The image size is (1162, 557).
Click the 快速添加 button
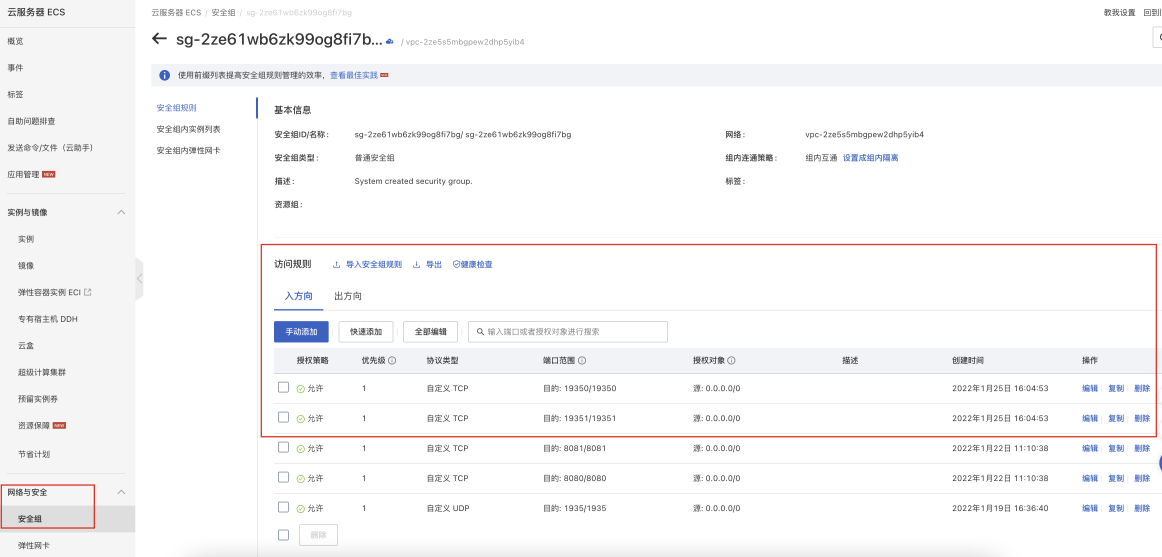point(365,332)
